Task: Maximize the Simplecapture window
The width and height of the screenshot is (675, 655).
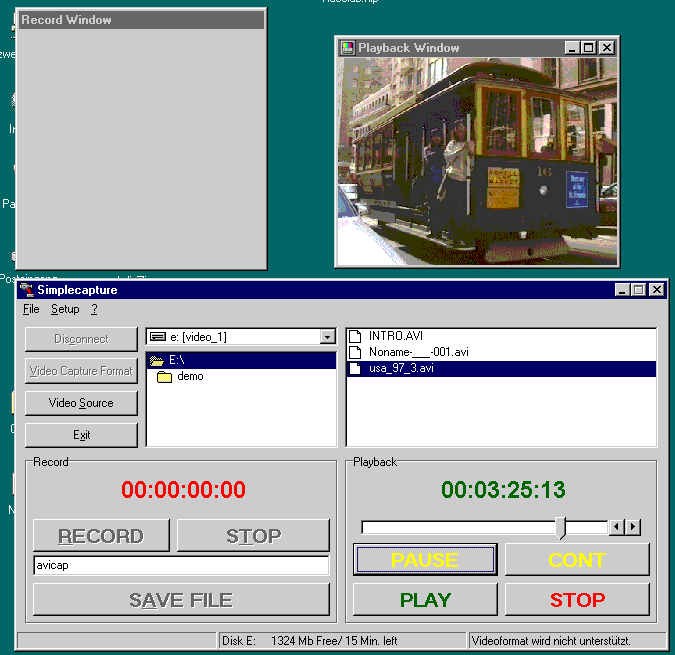Action: 638,290
